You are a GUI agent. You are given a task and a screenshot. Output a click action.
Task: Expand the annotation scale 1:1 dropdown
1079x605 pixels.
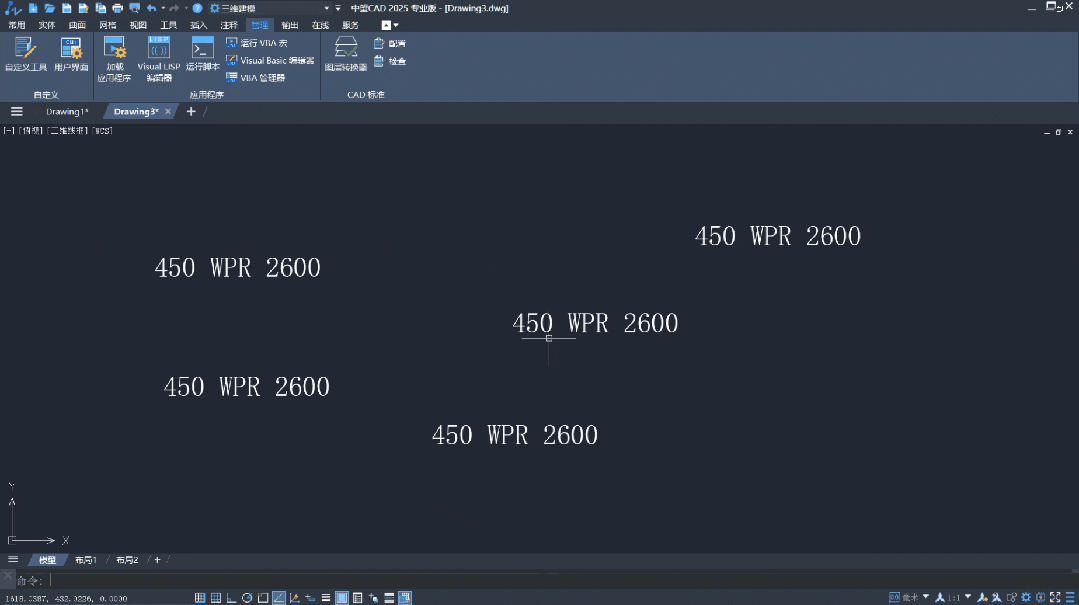click(x=968, y=598)
